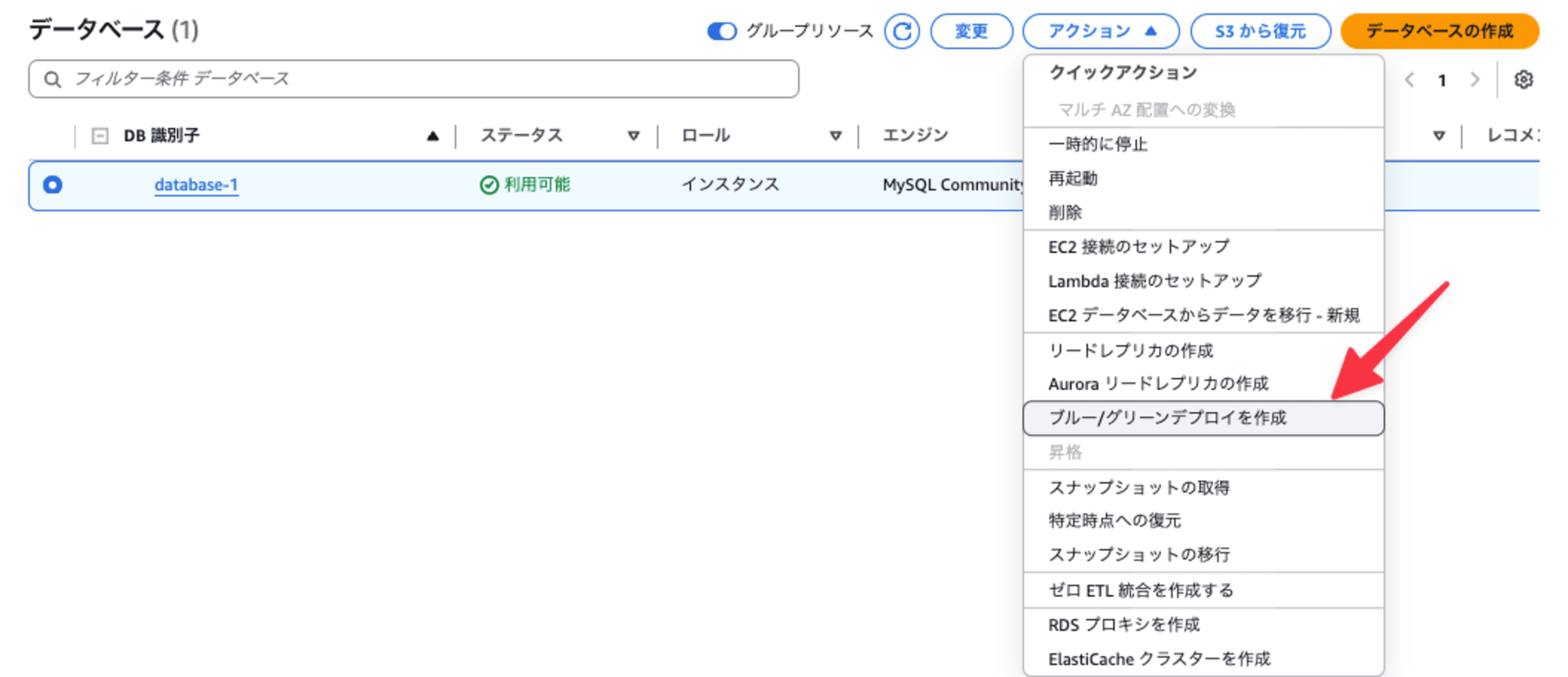1568x677 pixels.
Task: Select ブルー/グリーンデプロイを作成
Action: [x=1203, y=418]
